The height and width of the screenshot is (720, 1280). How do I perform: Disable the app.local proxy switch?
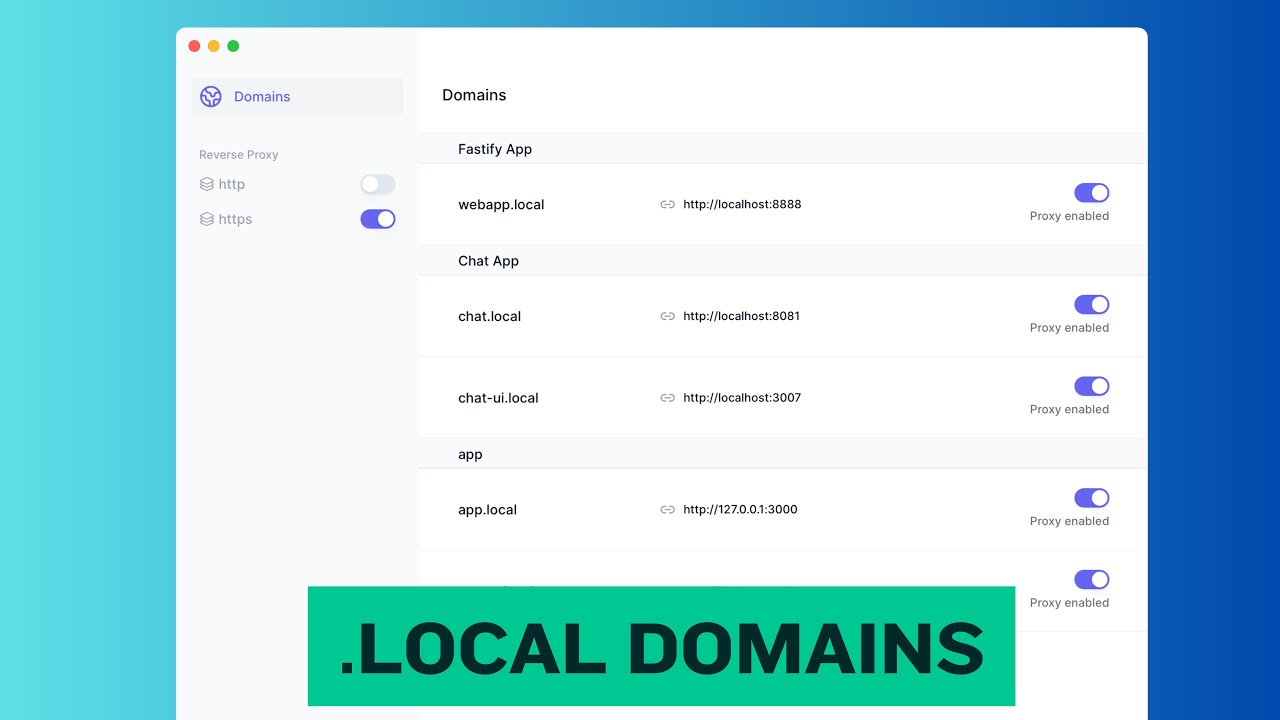click(1092, 498)
